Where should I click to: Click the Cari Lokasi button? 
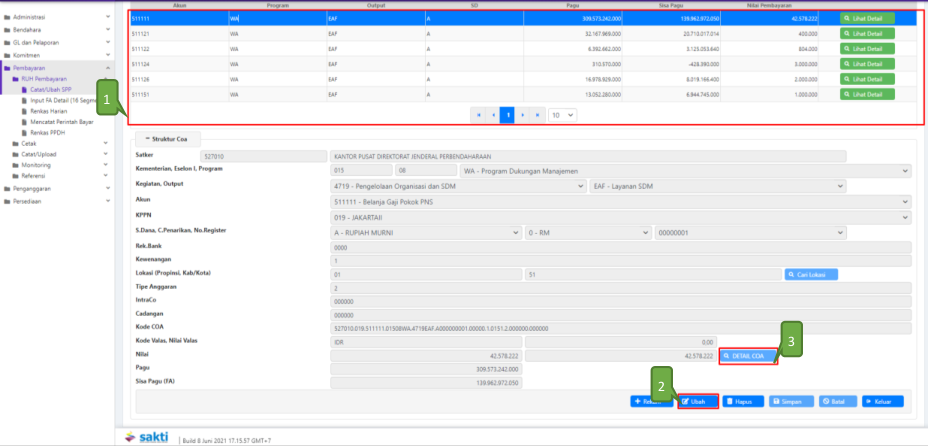click(x=811, y=274)
